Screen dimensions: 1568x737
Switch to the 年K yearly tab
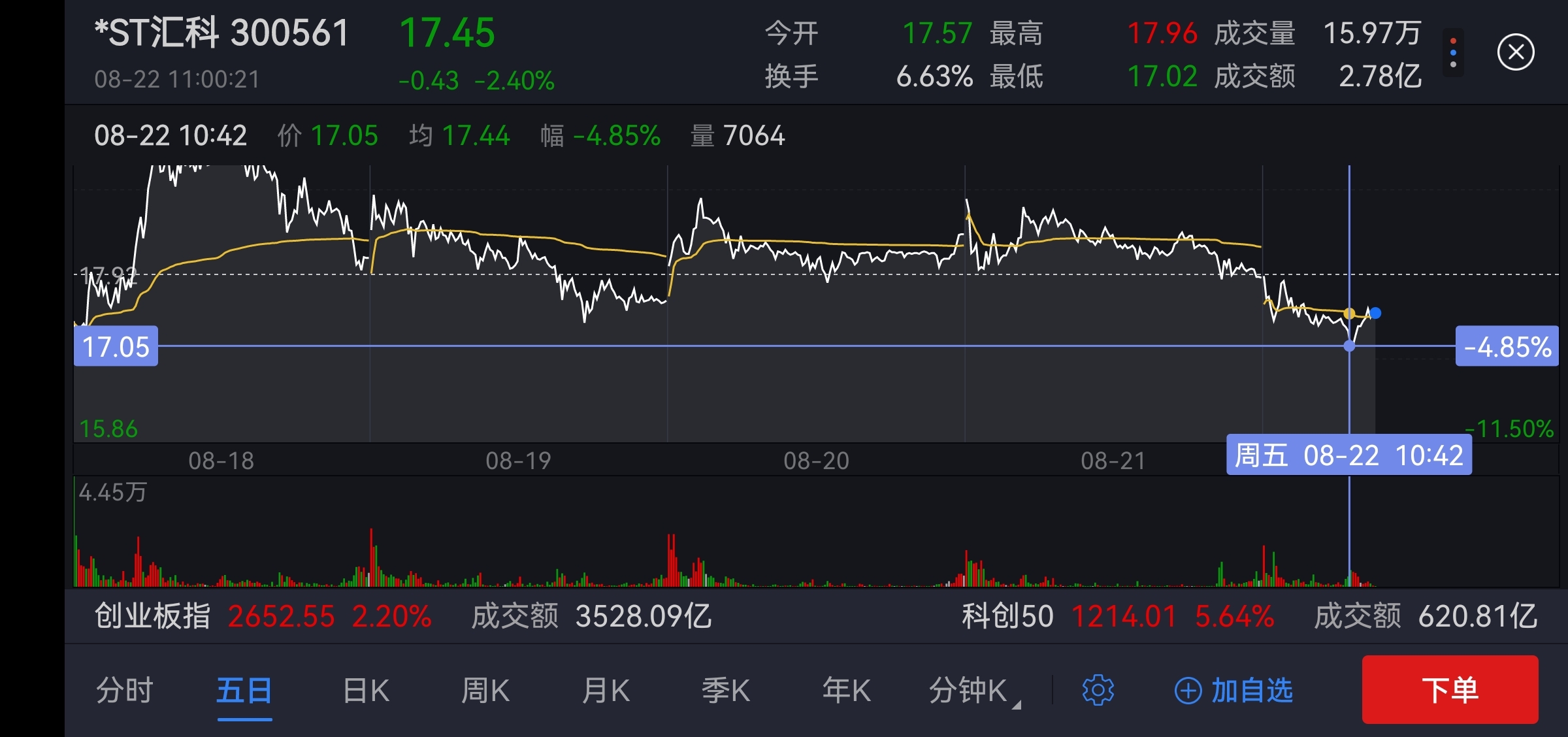click(x=846, y=690)
